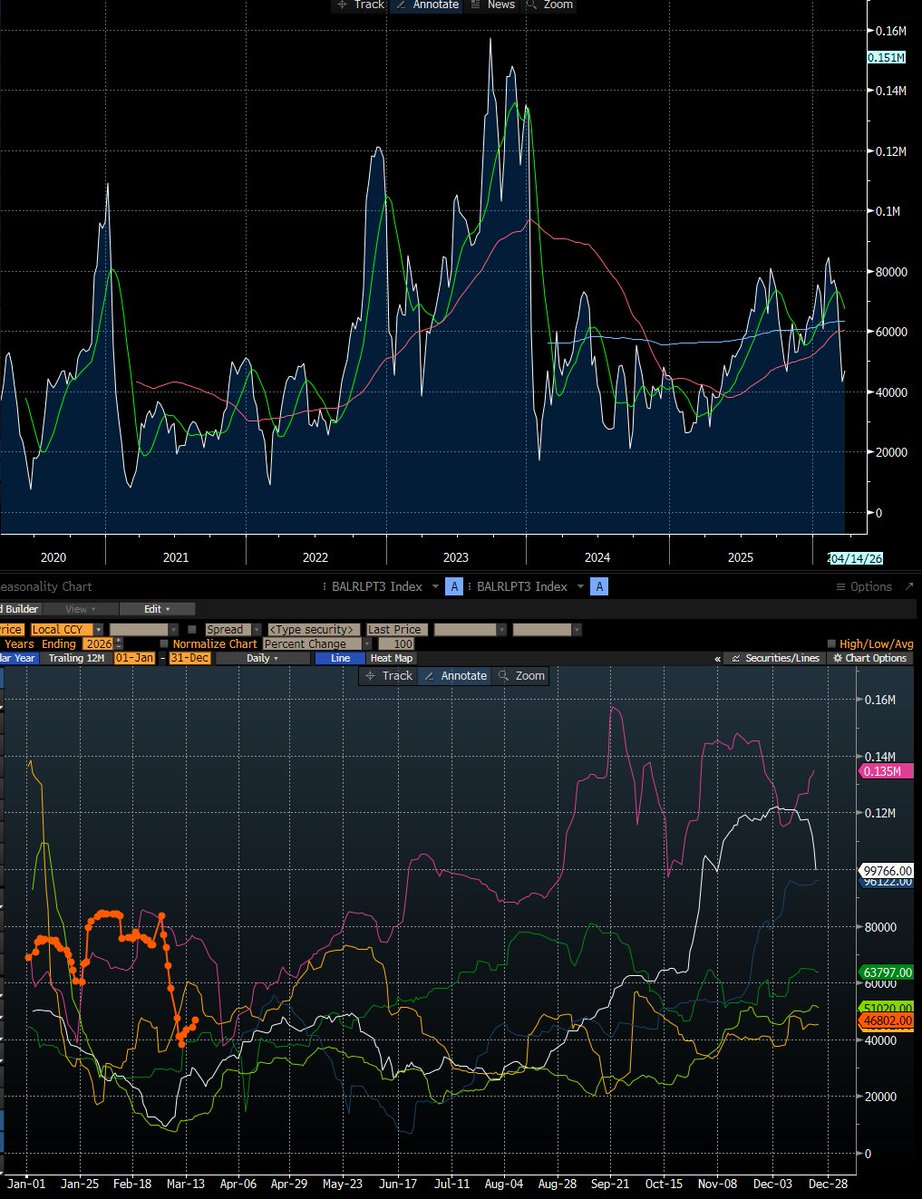The width and height of the screenshot is (922, 1199).
Task: Switch to Heat Map view
Action: (391, 658)
